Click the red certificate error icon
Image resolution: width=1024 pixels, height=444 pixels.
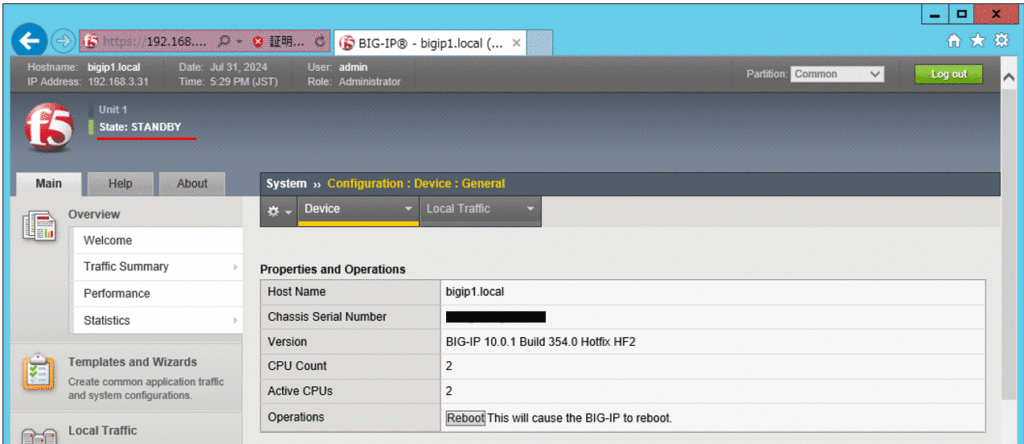(x=257, y=41)
